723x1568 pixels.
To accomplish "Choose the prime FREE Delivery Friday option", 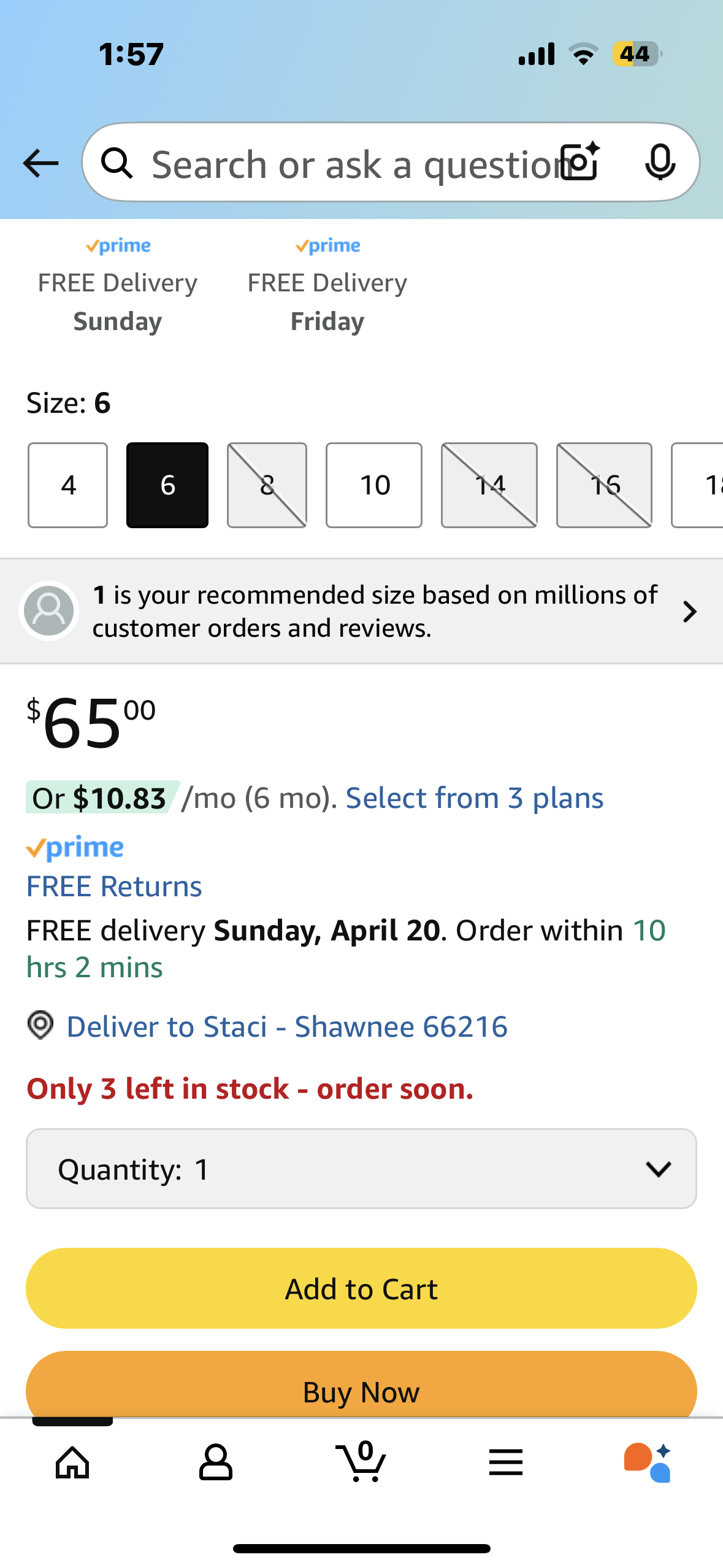I will [327, 285].
